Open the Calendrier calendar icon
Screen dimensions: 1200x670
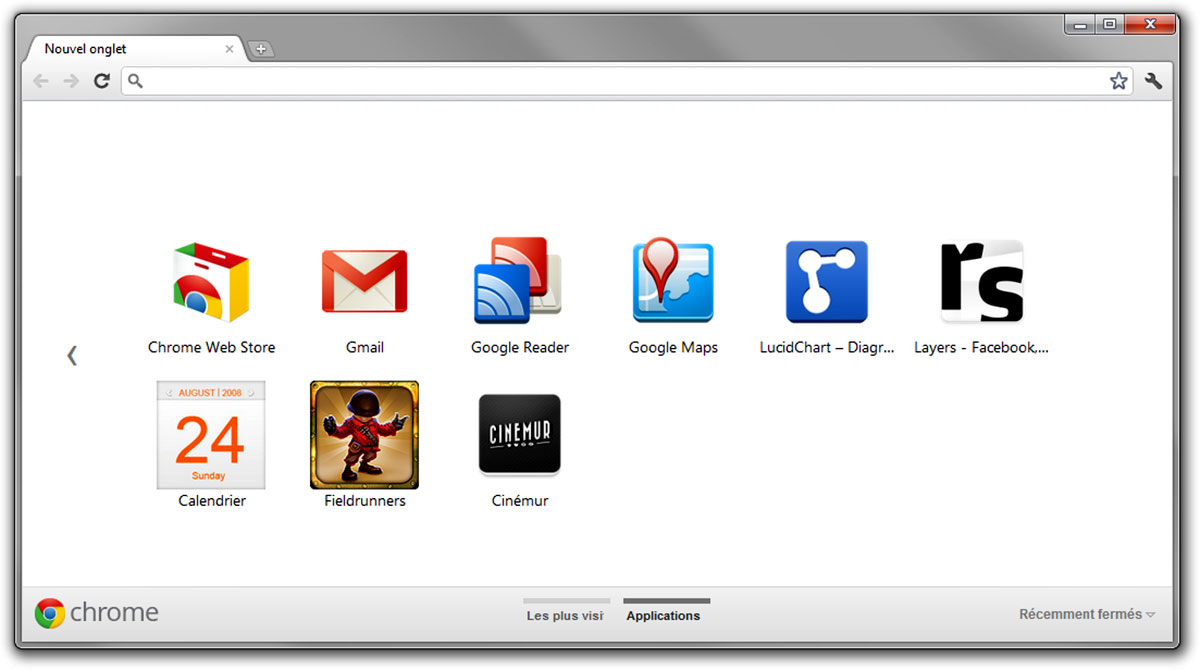pyautogui.click(x=211, y=435)
